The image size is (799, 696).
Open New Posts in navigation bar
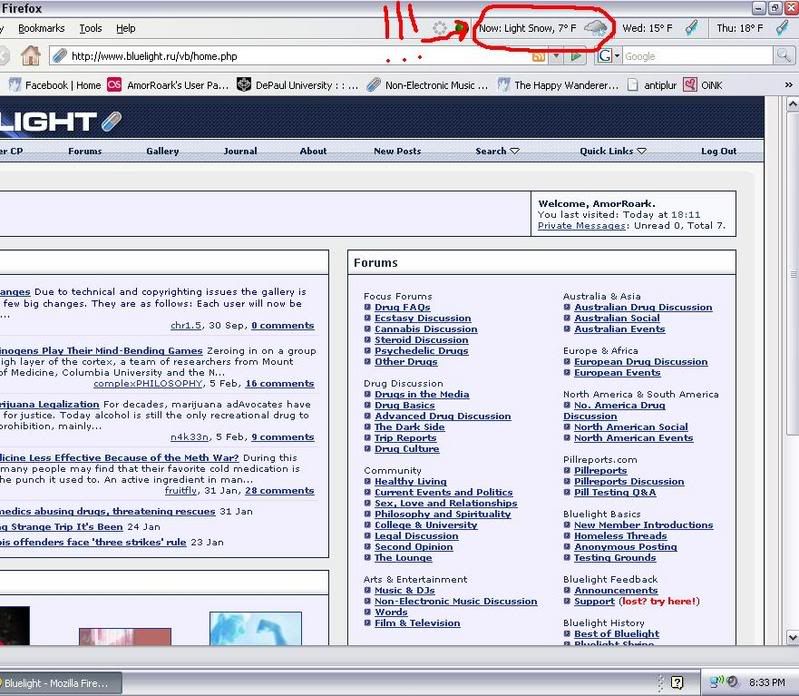click(x=397, y=151)
